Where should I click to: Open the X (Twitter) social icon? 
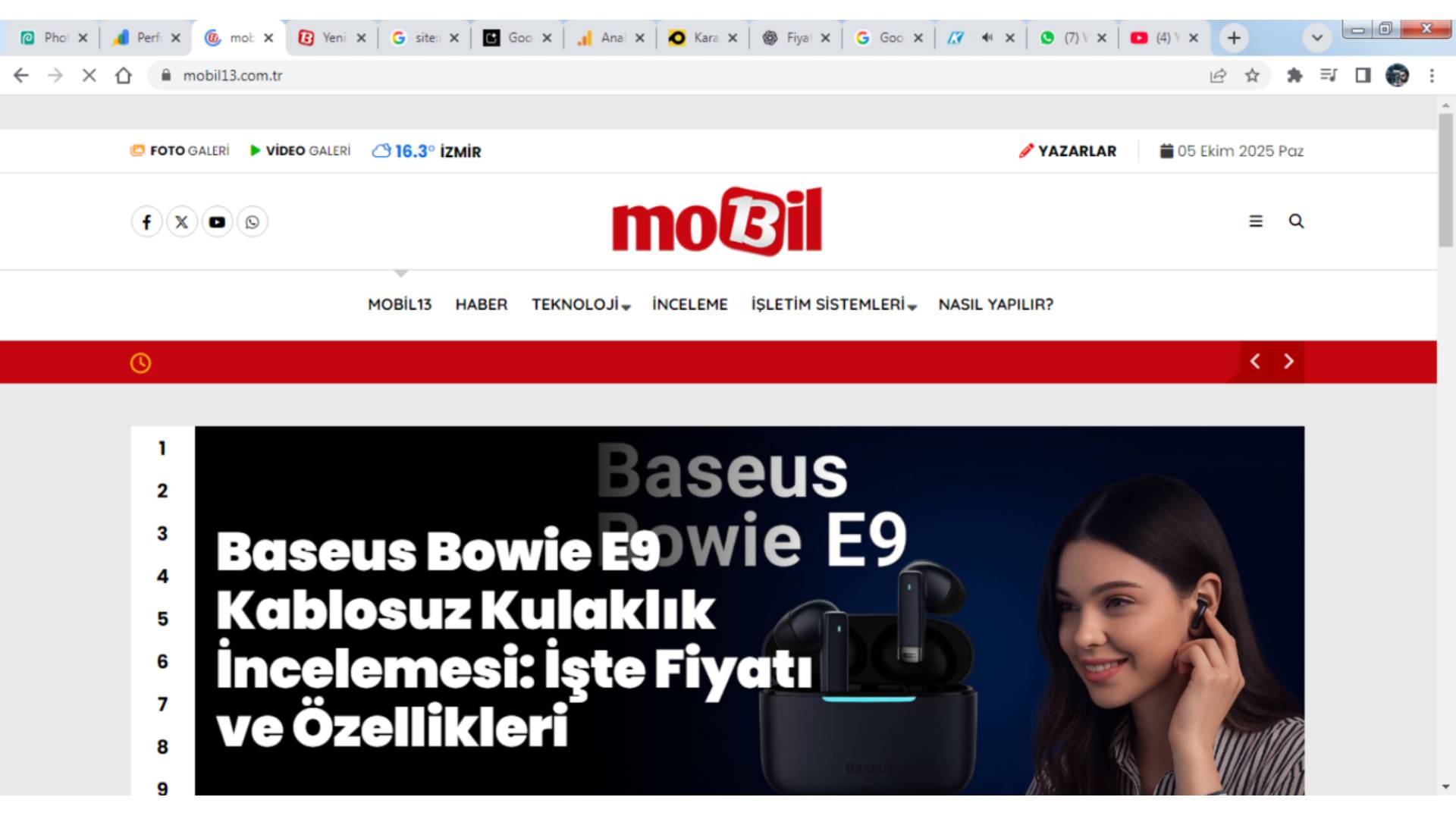(182, 222)
